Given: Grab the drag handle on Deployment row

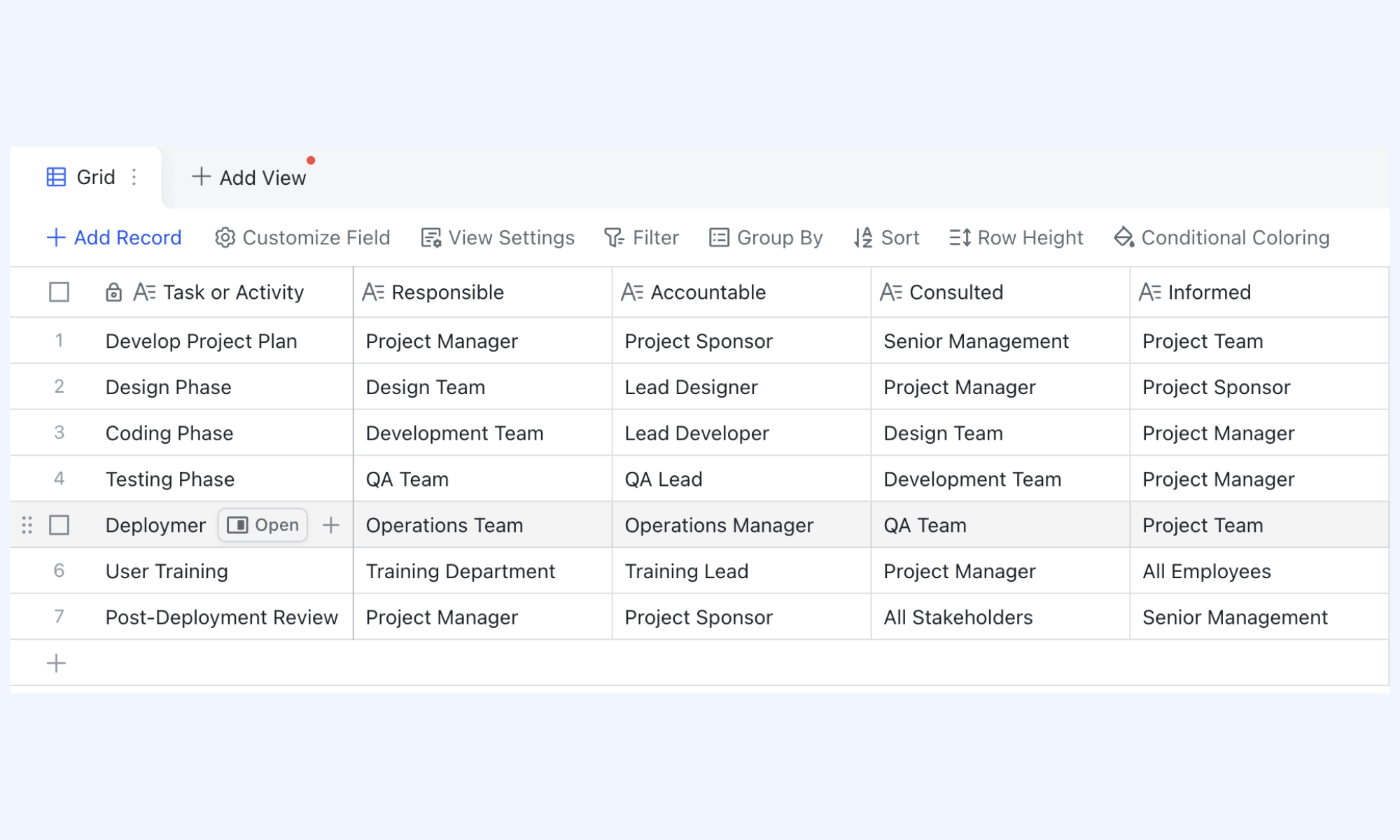Looking at the screenshot, I should [27, 525].
